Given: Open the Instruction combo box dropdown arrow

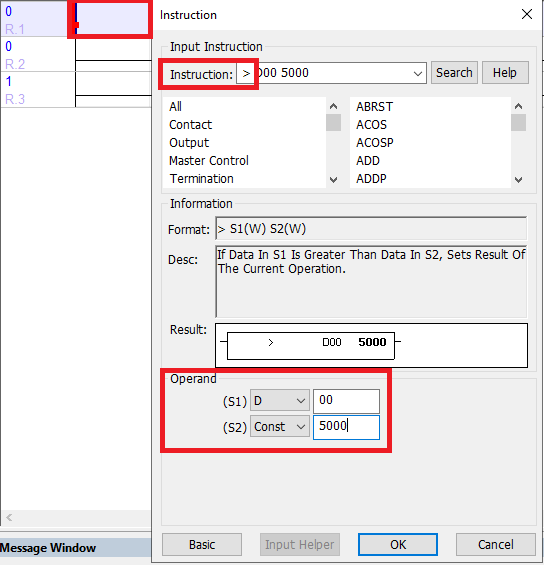Looking at the screenshot, I should [x=418, y=74].
